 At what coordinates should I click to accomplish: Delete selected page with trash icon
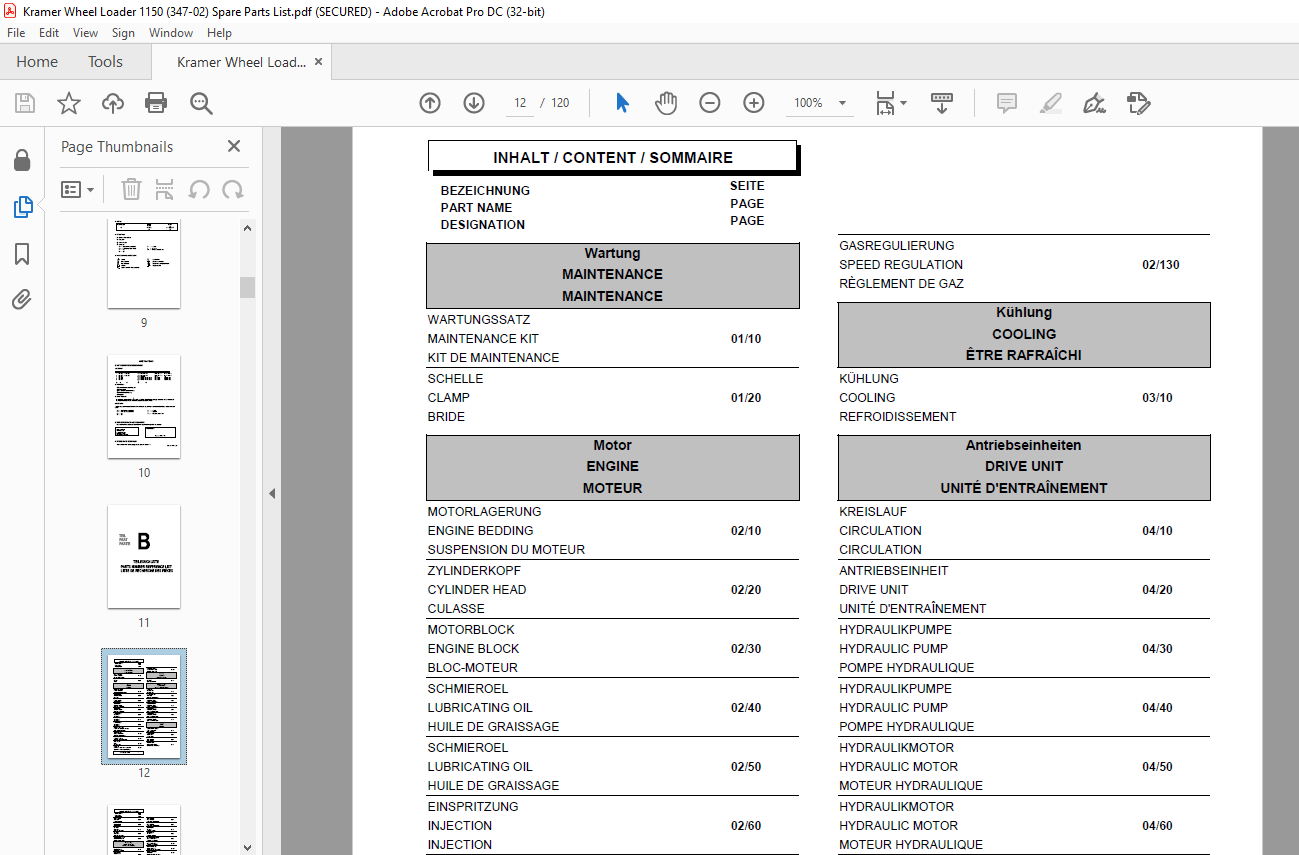[x=131, y=189]
